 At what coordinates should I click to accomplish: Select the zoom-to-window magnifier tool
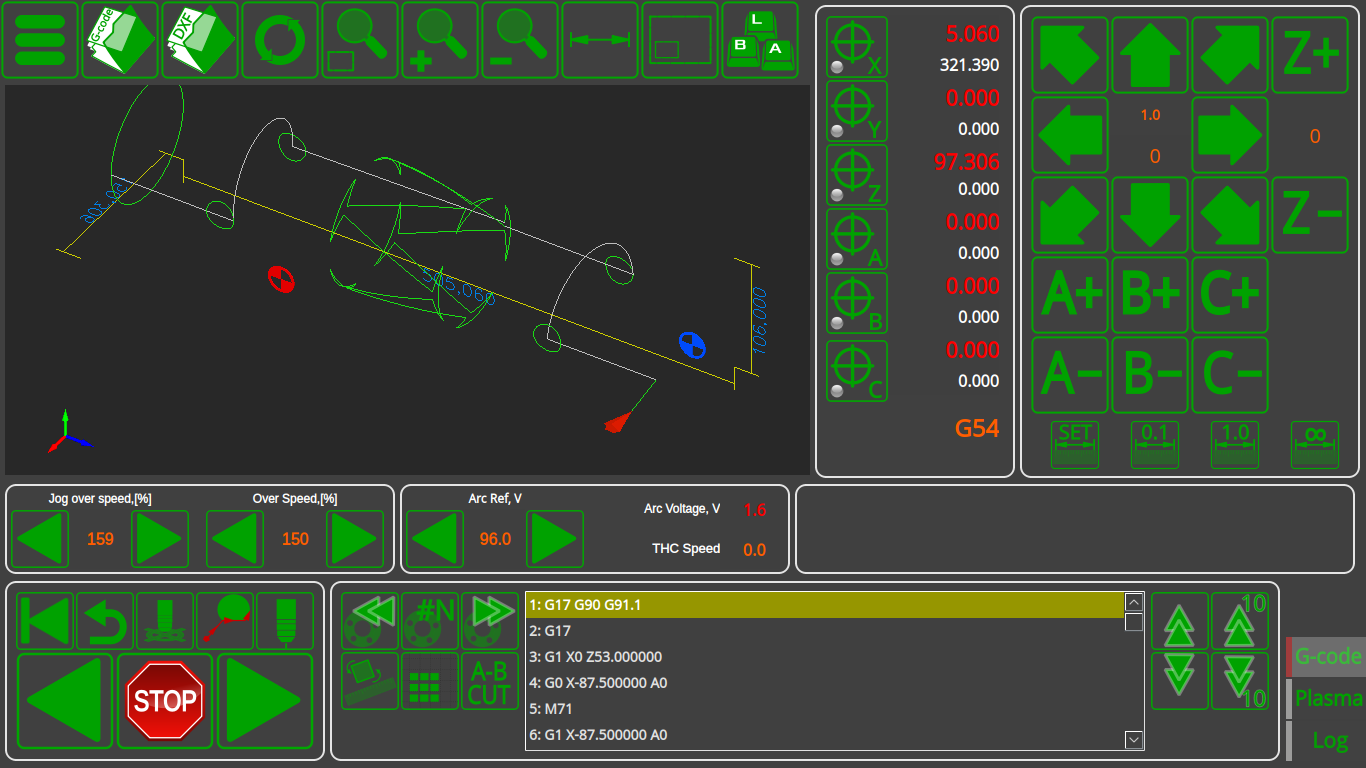pyautogui.click(x=360, y=40)
